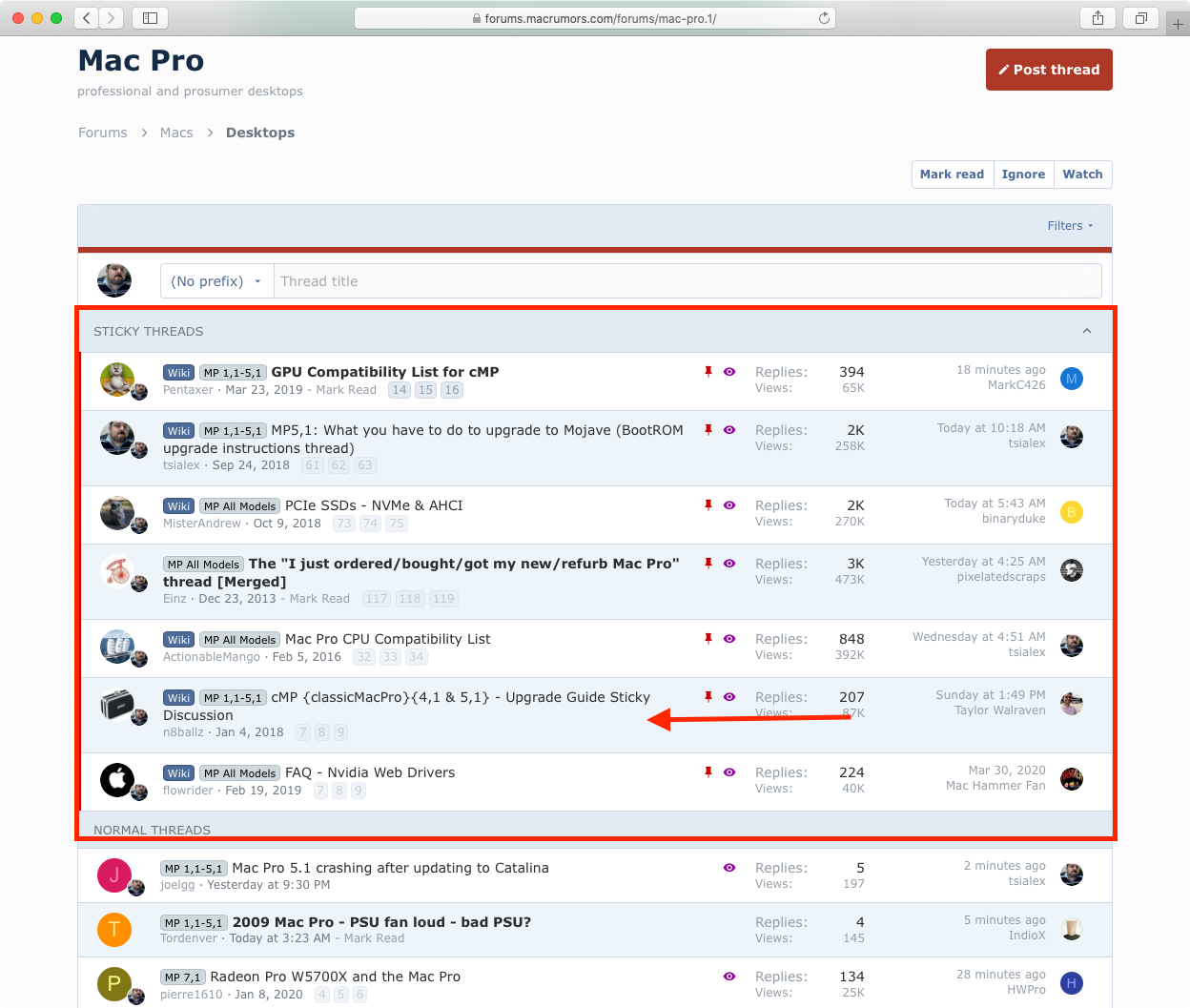Open Radeon Pro W5700X thread
This screenshot has width=1190, height=1008.
point(335,977)
